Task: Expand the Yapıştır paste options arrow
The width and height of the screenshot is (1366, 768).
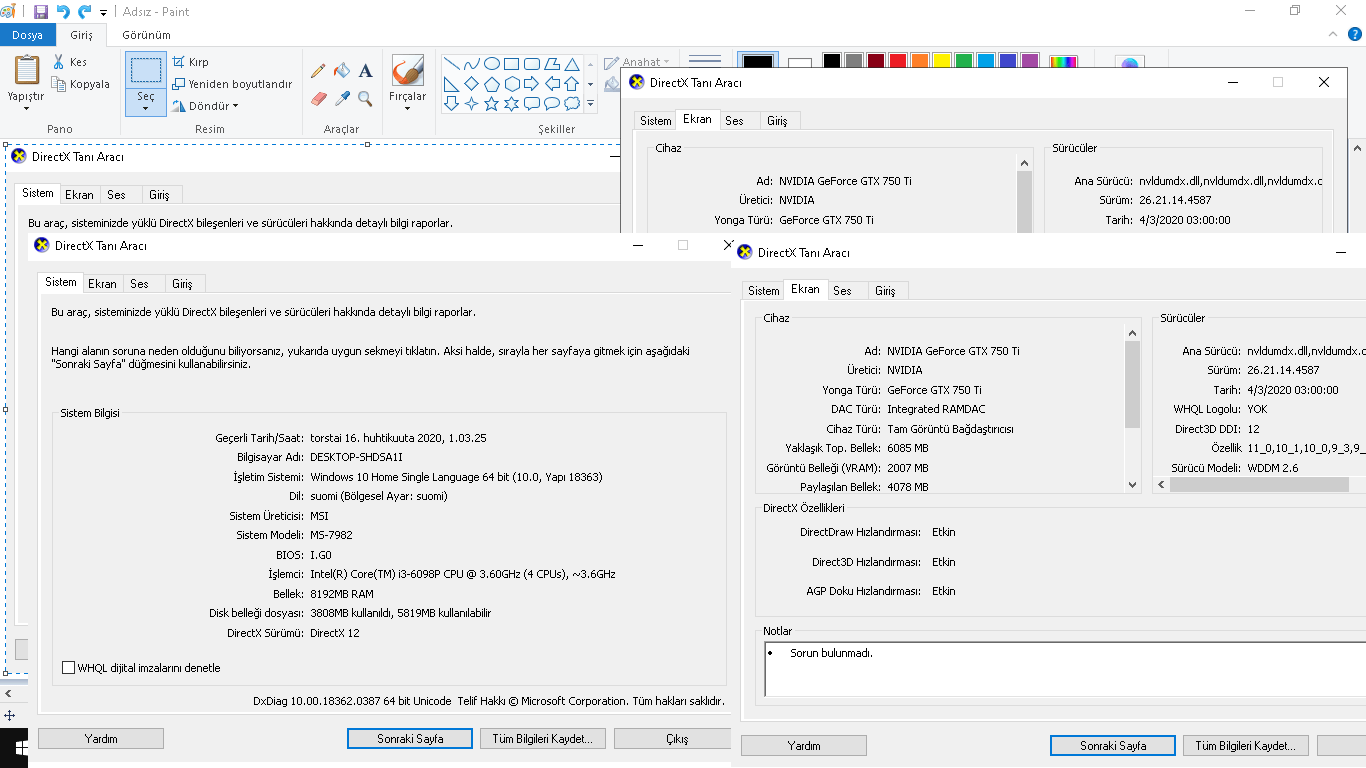Action: [x=26, y=108]
